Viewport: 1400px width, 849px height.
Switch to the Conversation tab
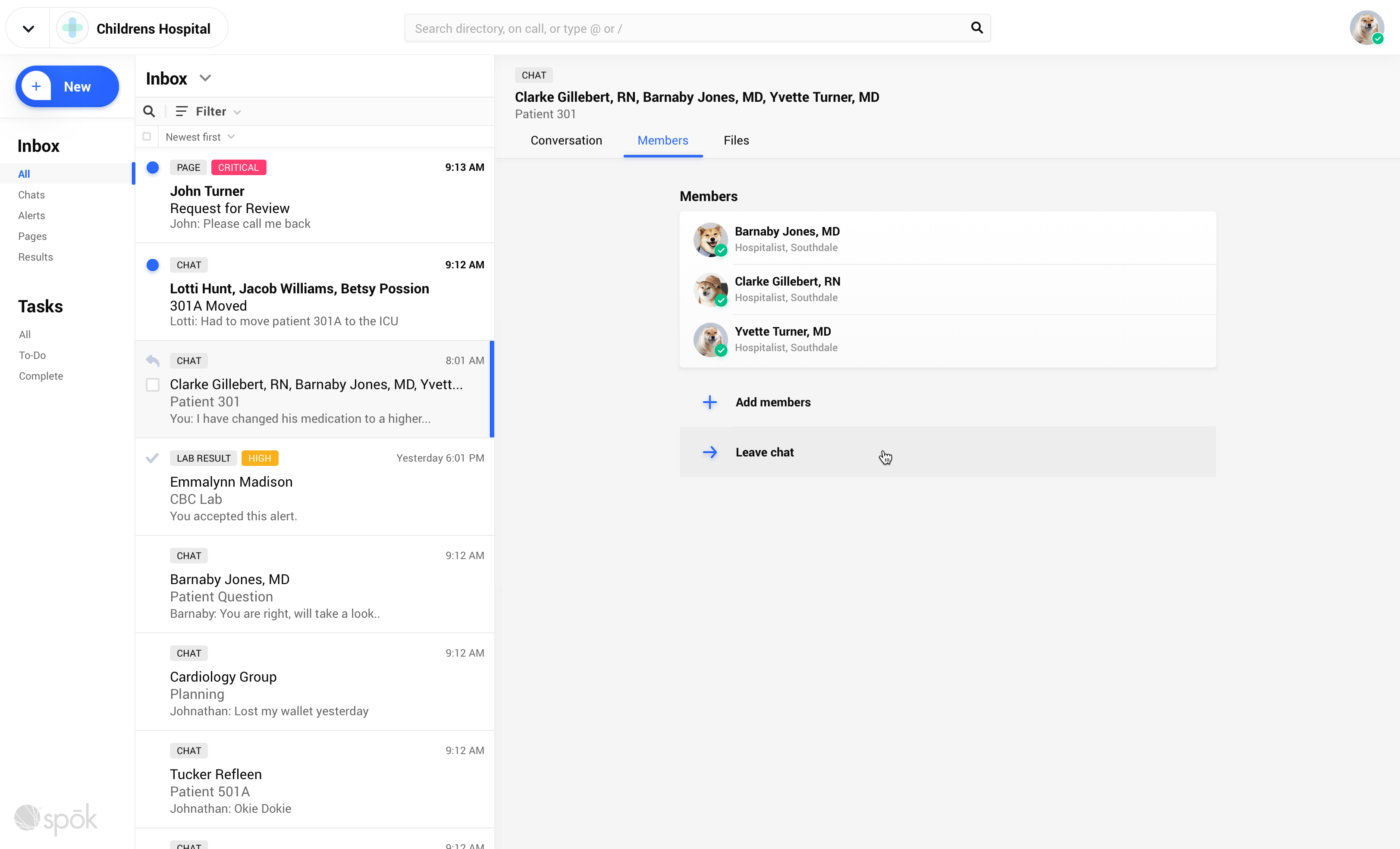566,140
